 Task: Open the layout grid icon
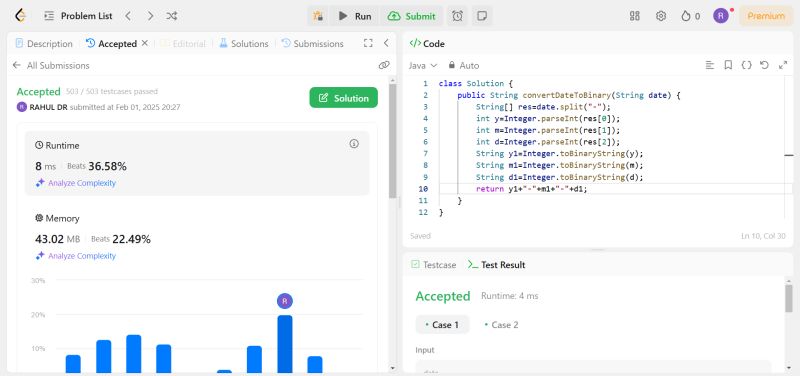click(634, 16)
